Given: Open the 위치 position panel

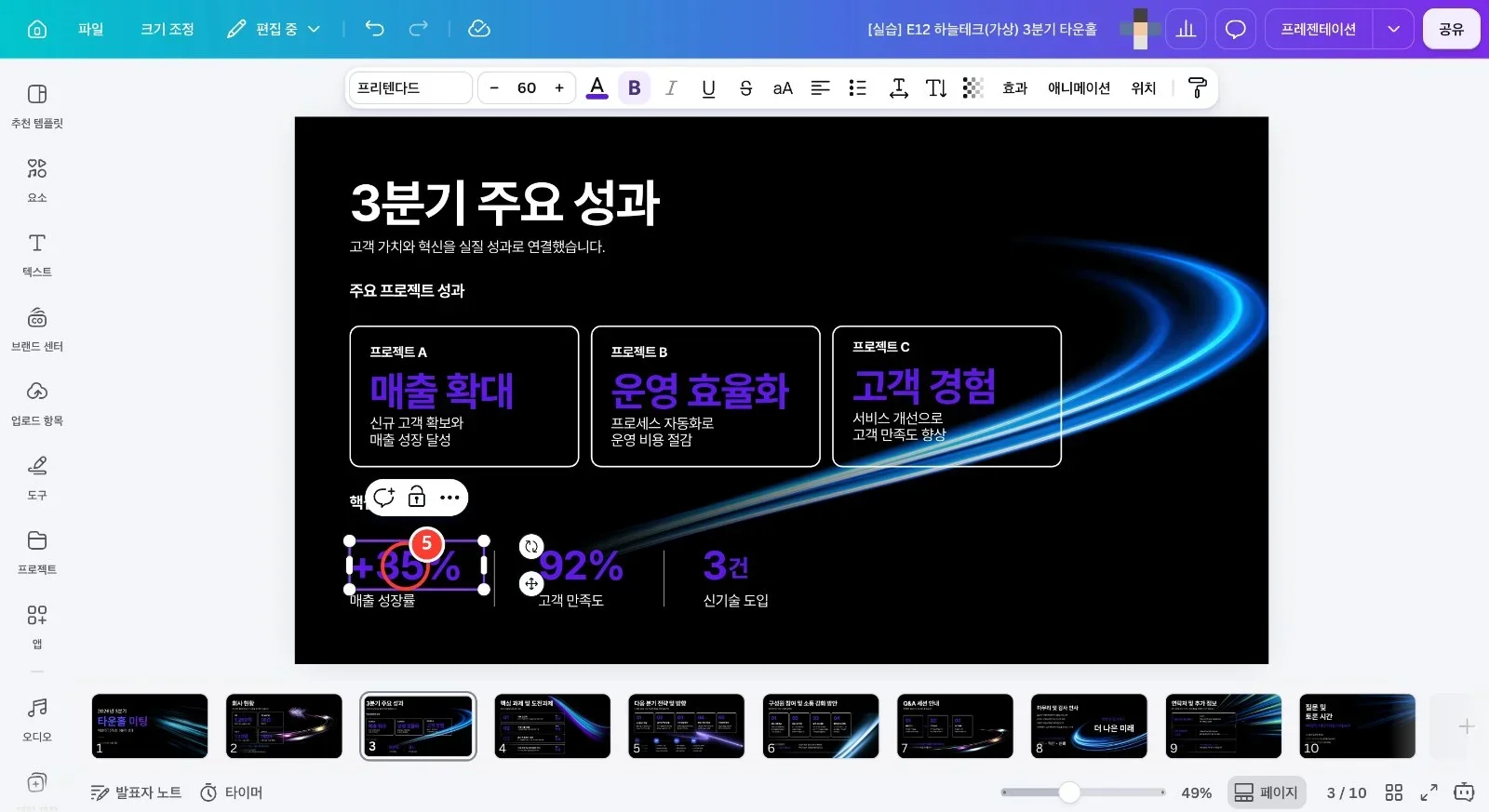Looking at the screenshot, I should point(1143,87).
